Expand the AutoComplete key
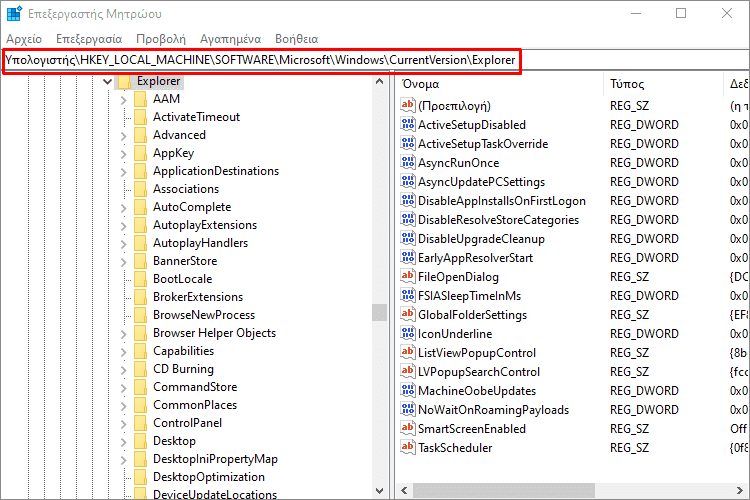 click(x=124, y=208)
